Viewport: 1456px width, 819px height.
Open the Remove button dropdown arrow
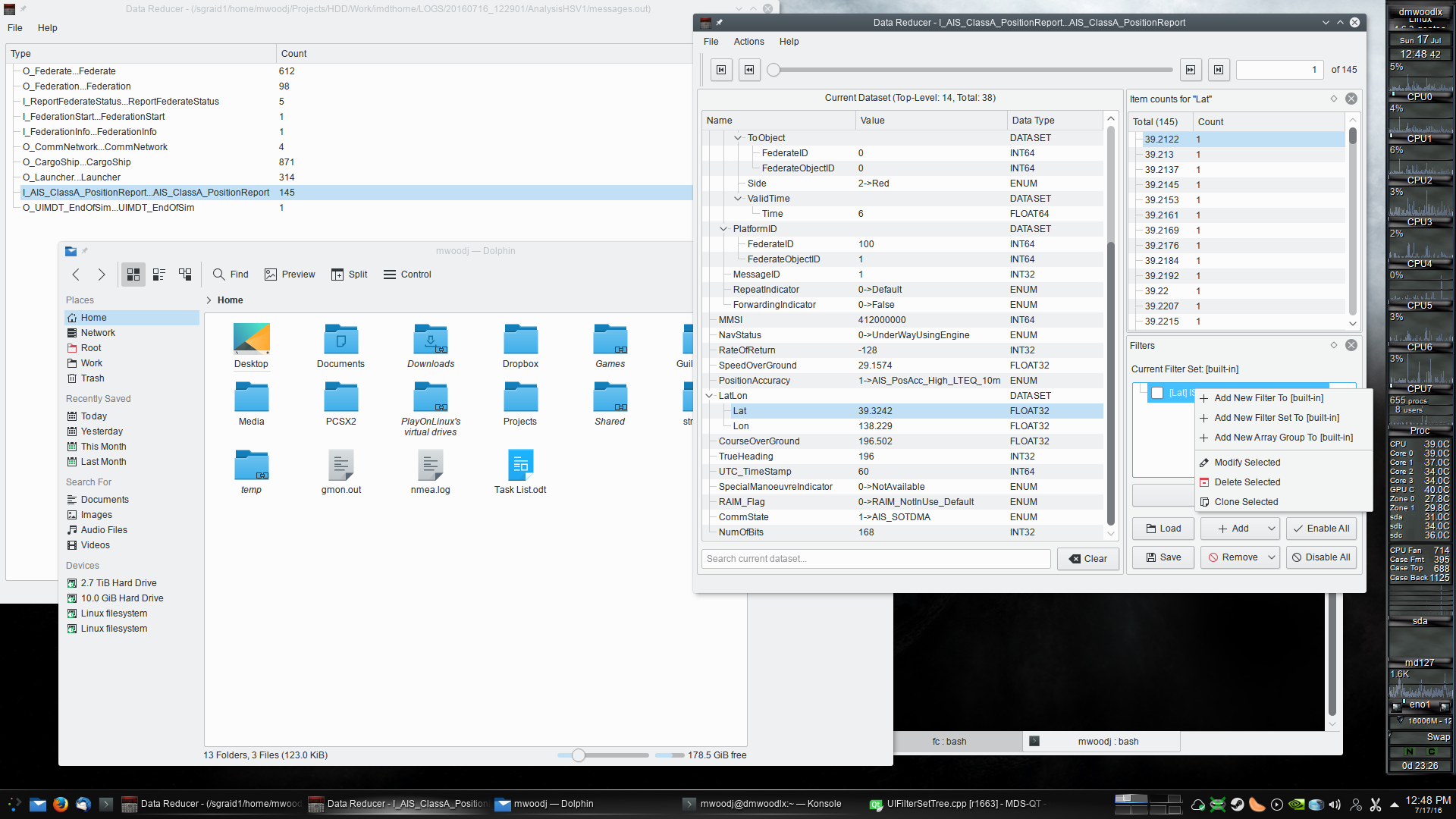click(x=1271, y=557)
